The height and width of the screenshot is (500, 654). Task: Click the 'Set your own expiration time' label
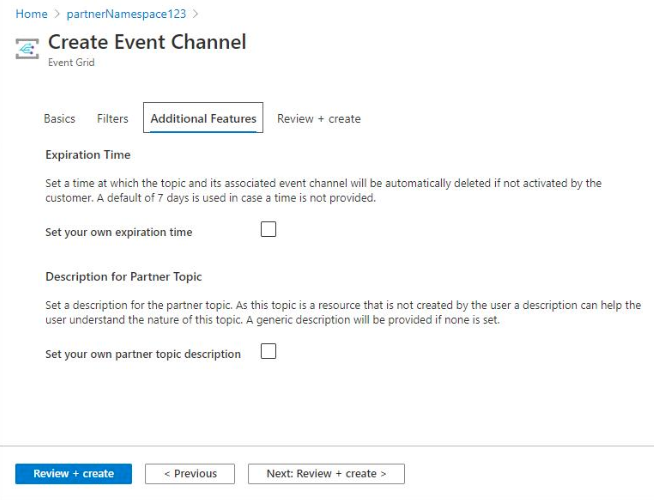click(x=119, y=232)
